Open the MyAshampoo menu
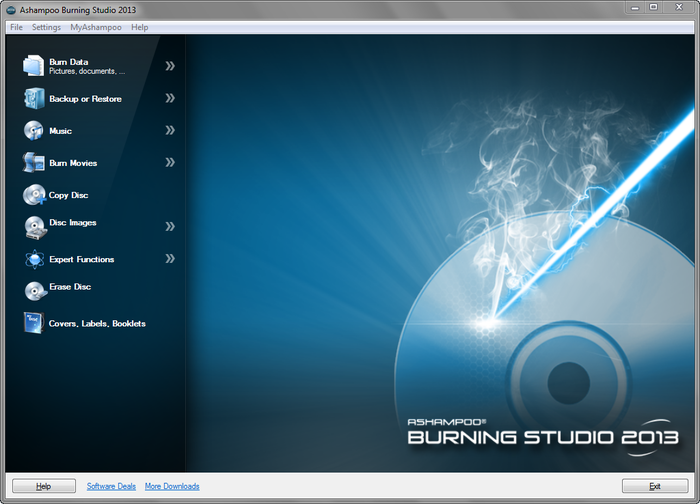Image resolution: width=700 pixels, height=504 pixels. (x=96, y=27)
